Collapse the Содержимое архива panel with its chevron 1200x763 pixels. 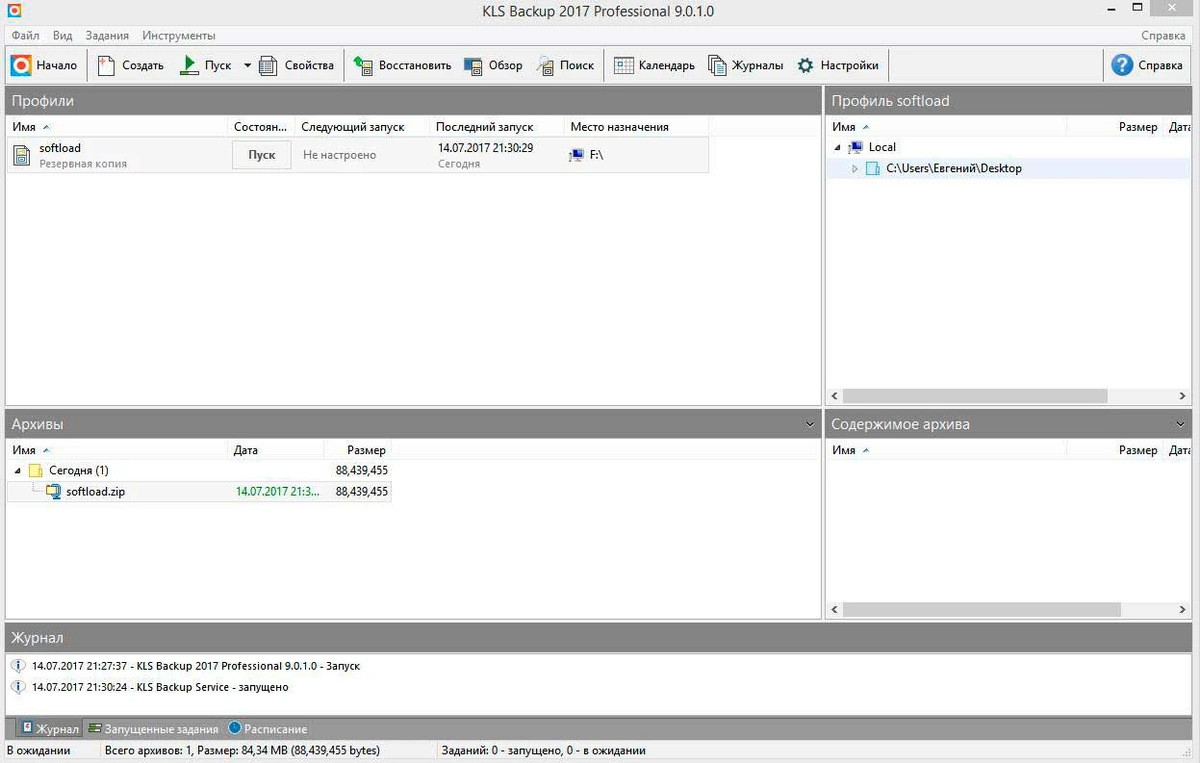(1181, 425)
